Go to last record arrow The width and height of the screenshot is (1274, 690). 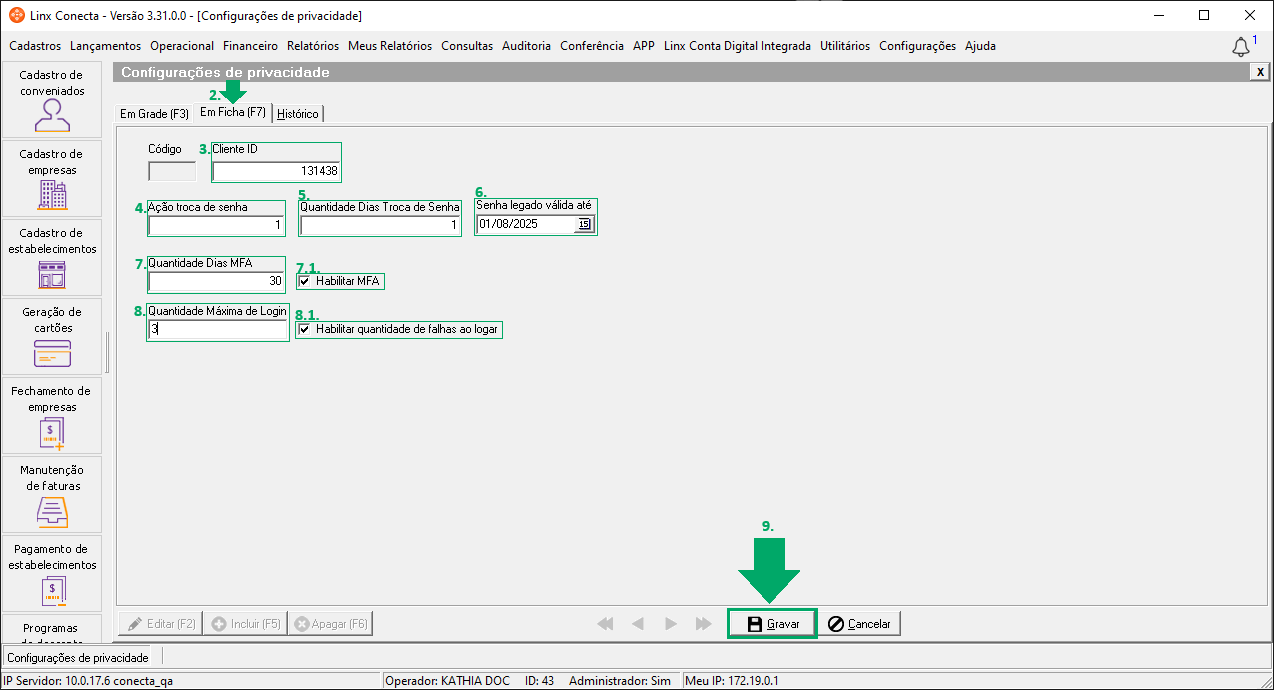pos(703,623)
